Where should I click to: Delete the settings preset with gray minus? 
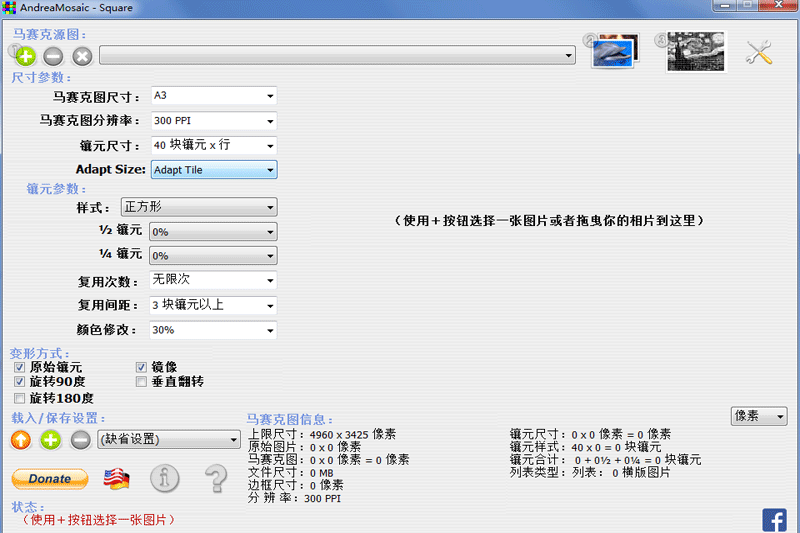tap(80, 440)
